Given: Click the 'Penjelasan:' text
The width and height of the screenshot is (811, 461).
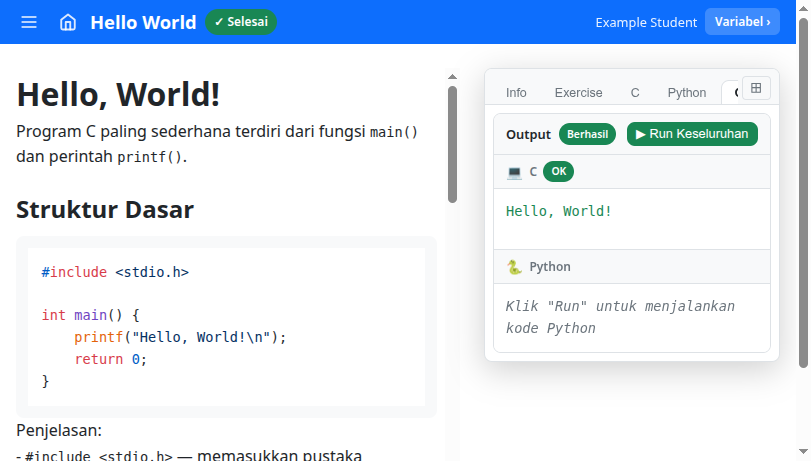Looking at the screenshot, I should tap(59, 430).
